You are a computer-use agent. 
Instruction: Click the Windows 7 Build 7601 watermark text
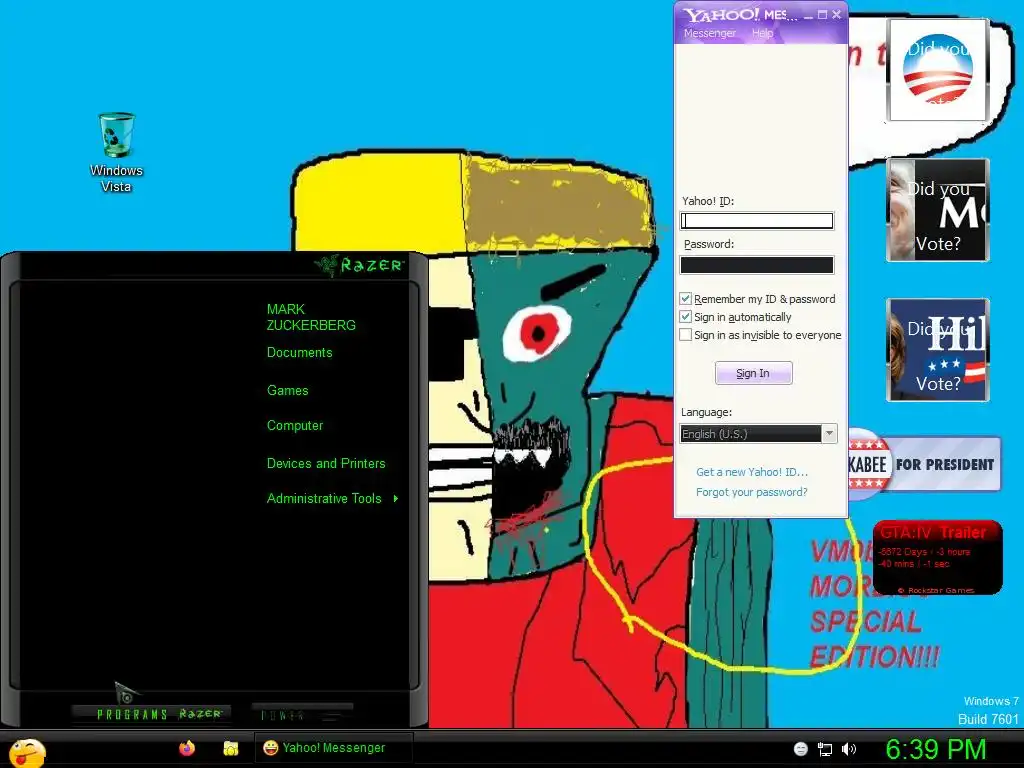click(987, 710)
